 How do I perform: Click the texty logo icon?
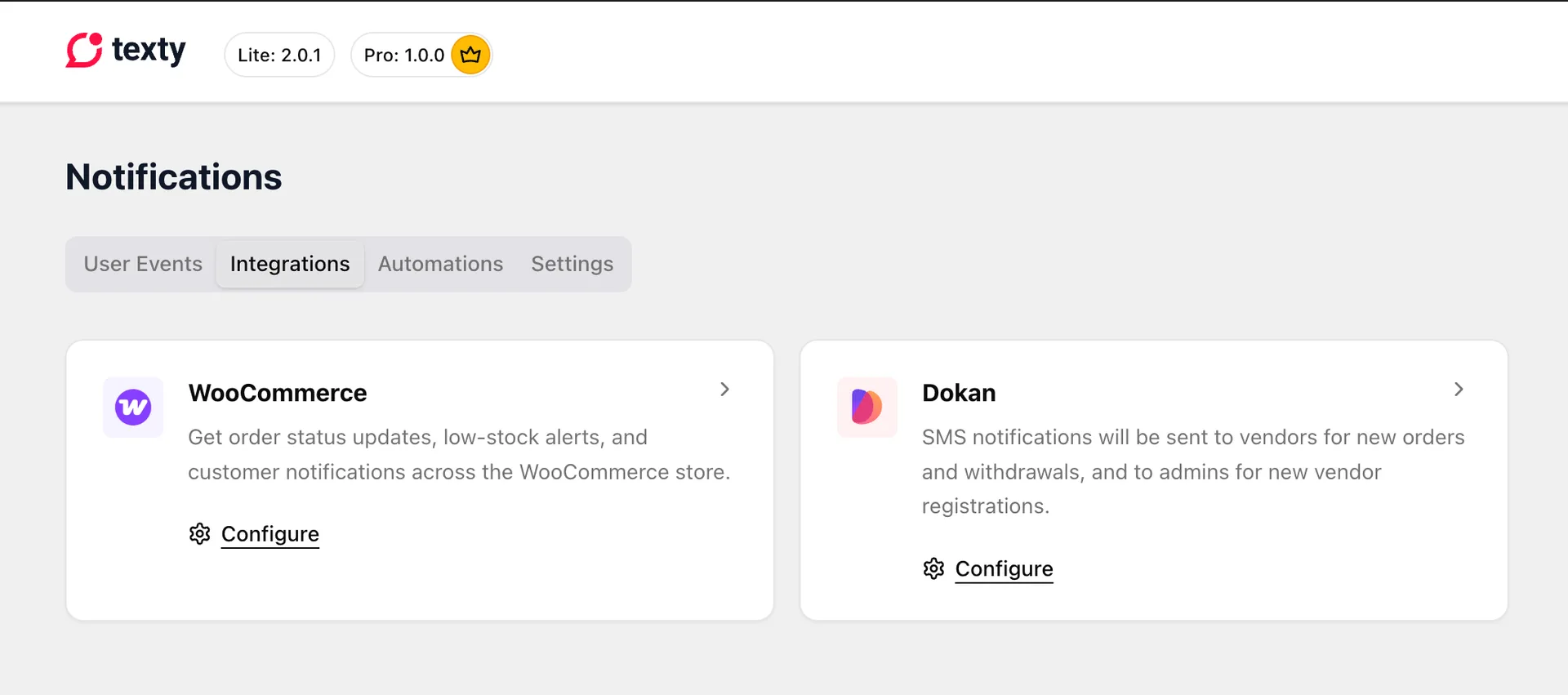pos(84,51)
